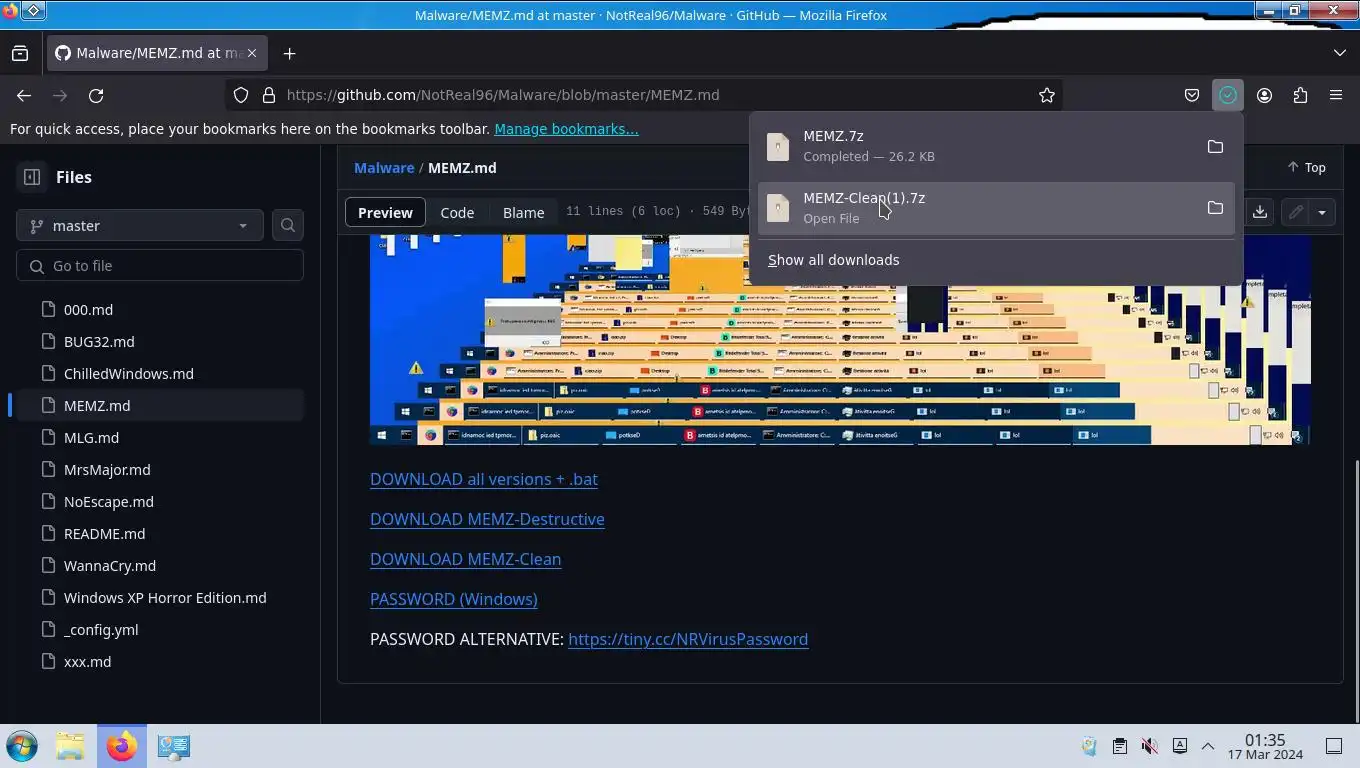
Task: Click the show desktop tray button
Action: pos(1334,746)
